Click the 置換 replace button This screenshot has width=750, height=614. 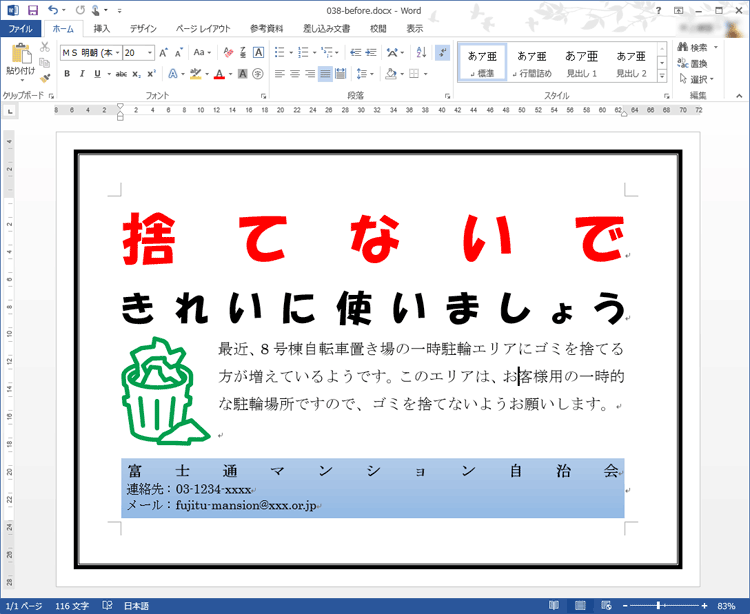[x=693, y=63]
